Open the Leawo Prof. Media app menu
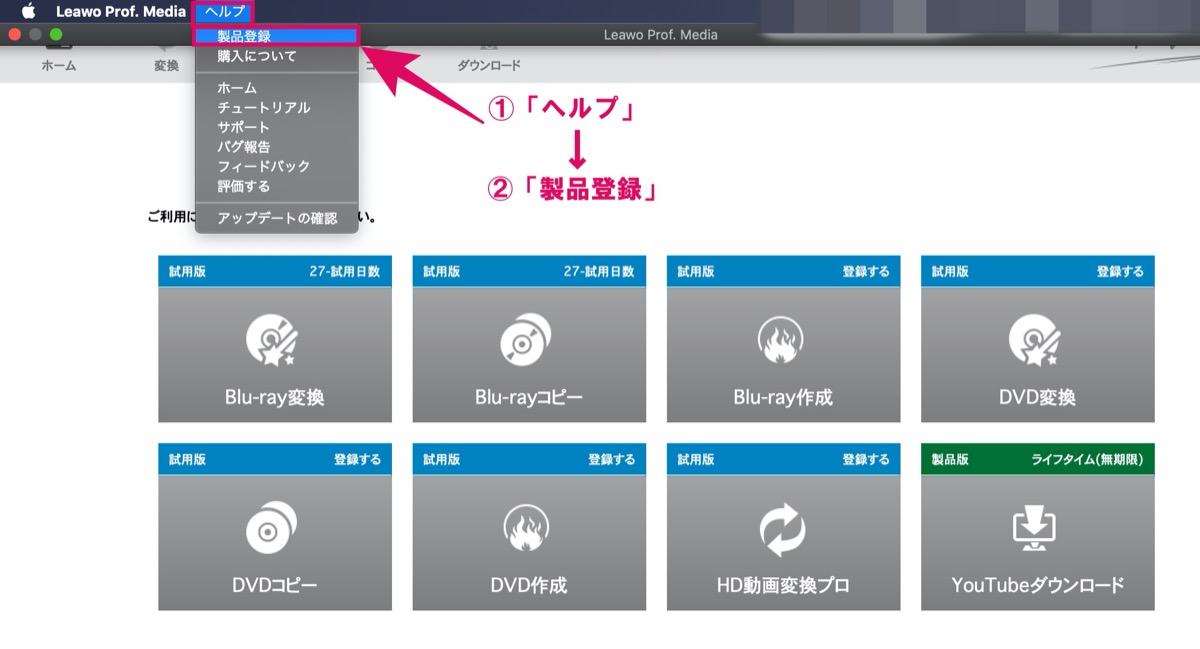The width and height of the screenshot is (1200, 649). click(120, 12)
